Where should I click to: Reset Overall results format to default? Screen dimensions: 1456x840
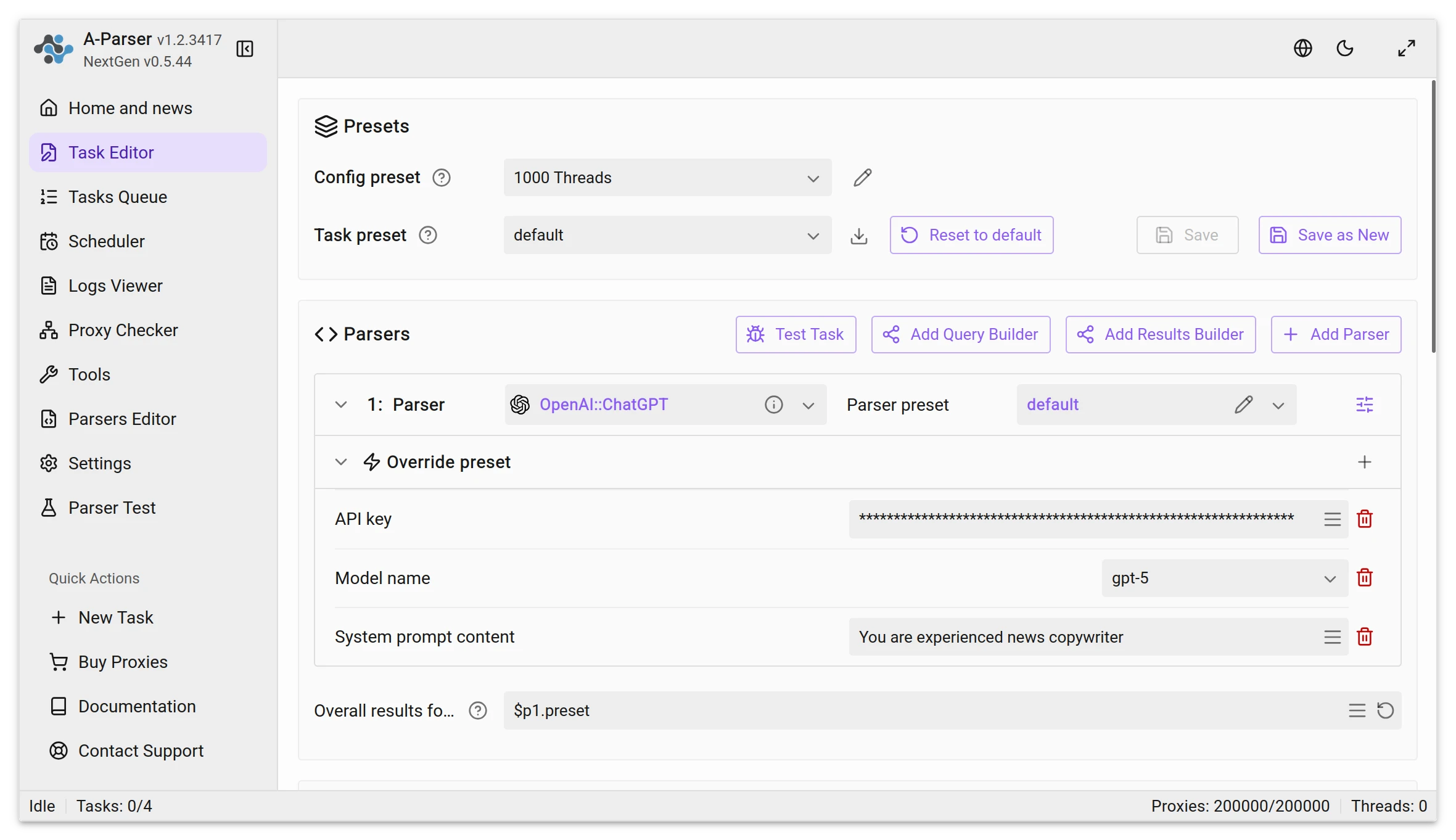click(1385, 710)
